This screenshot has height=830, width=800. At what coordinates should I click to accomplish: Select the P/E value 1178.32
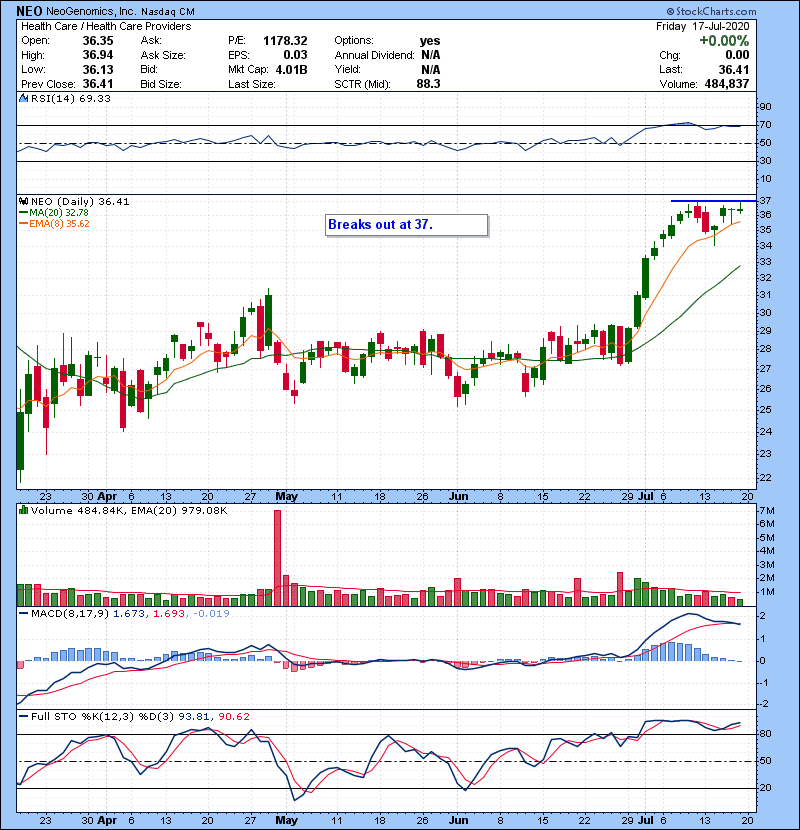coord(285,41)
